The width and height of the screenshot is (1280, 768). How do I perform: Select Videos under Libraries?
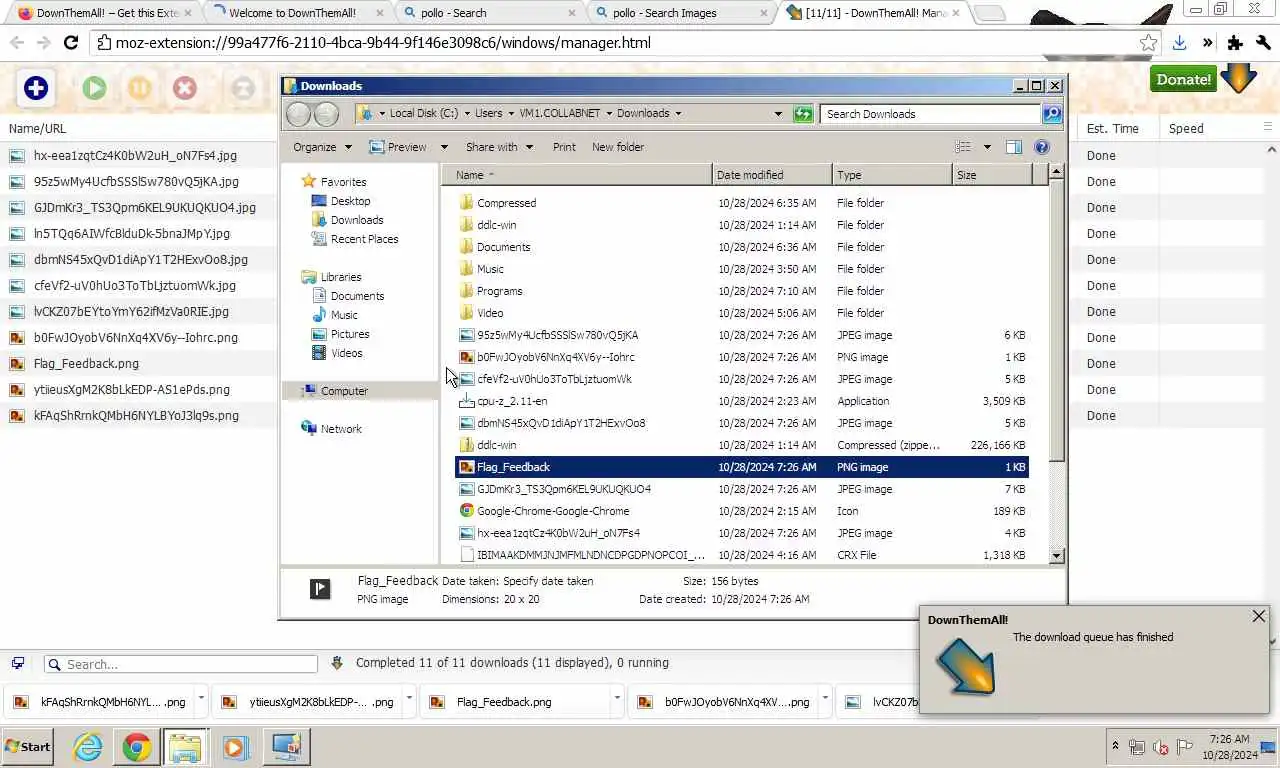pyautogui.click(x=347, y=353)
